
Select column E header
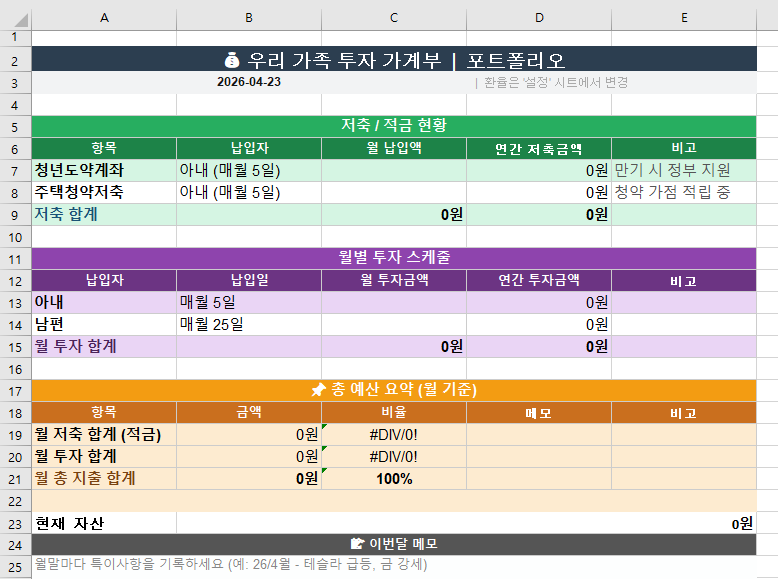pos(684,18)
